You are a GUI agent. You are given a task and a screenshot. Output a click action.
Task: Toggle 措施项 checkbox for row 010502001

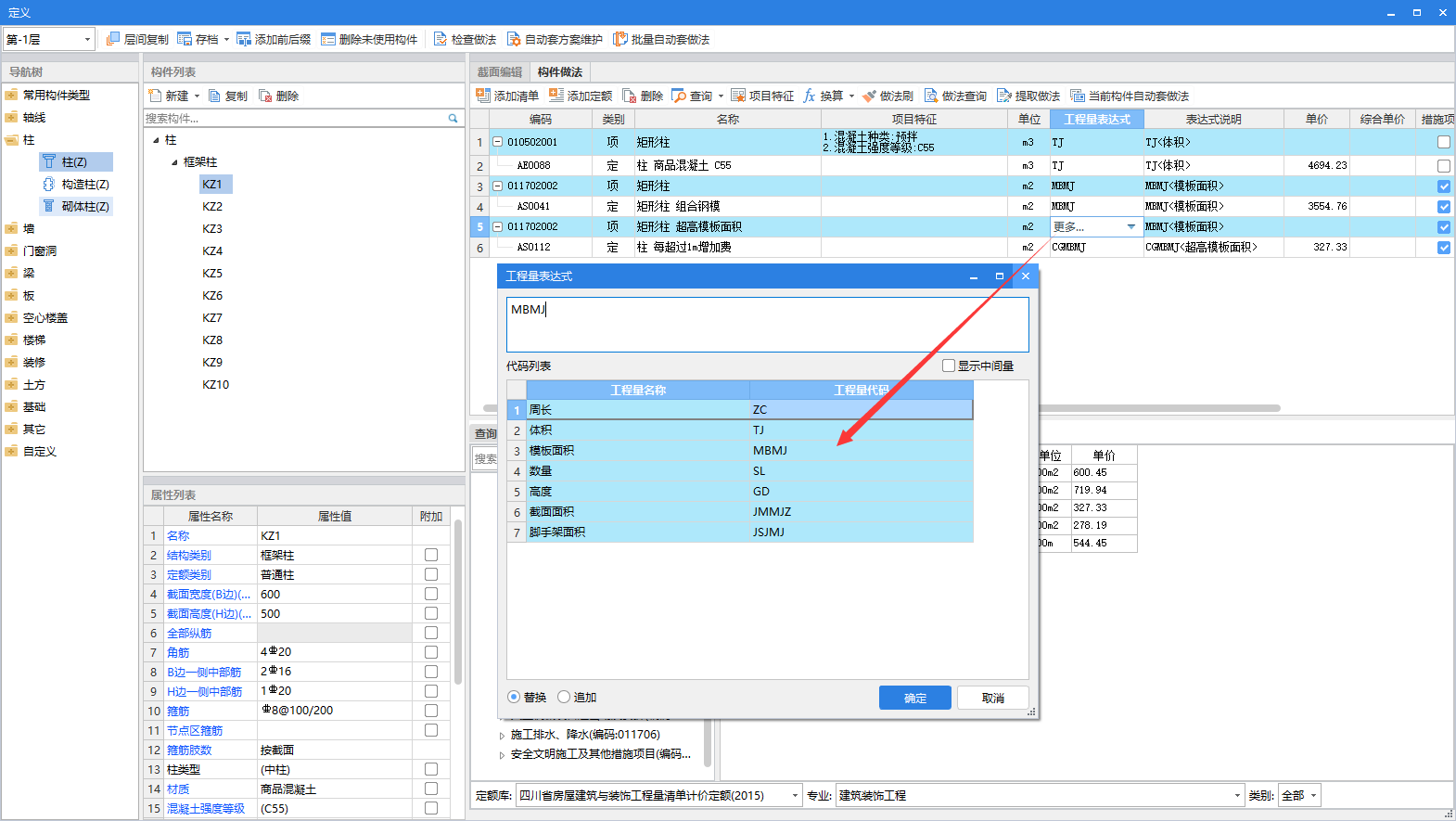[1444, 142]
